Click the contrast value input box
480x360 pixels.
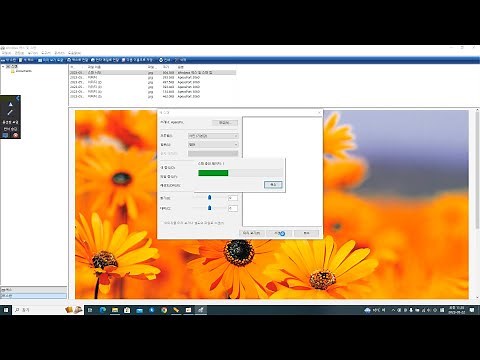click(x=233, y=208)
